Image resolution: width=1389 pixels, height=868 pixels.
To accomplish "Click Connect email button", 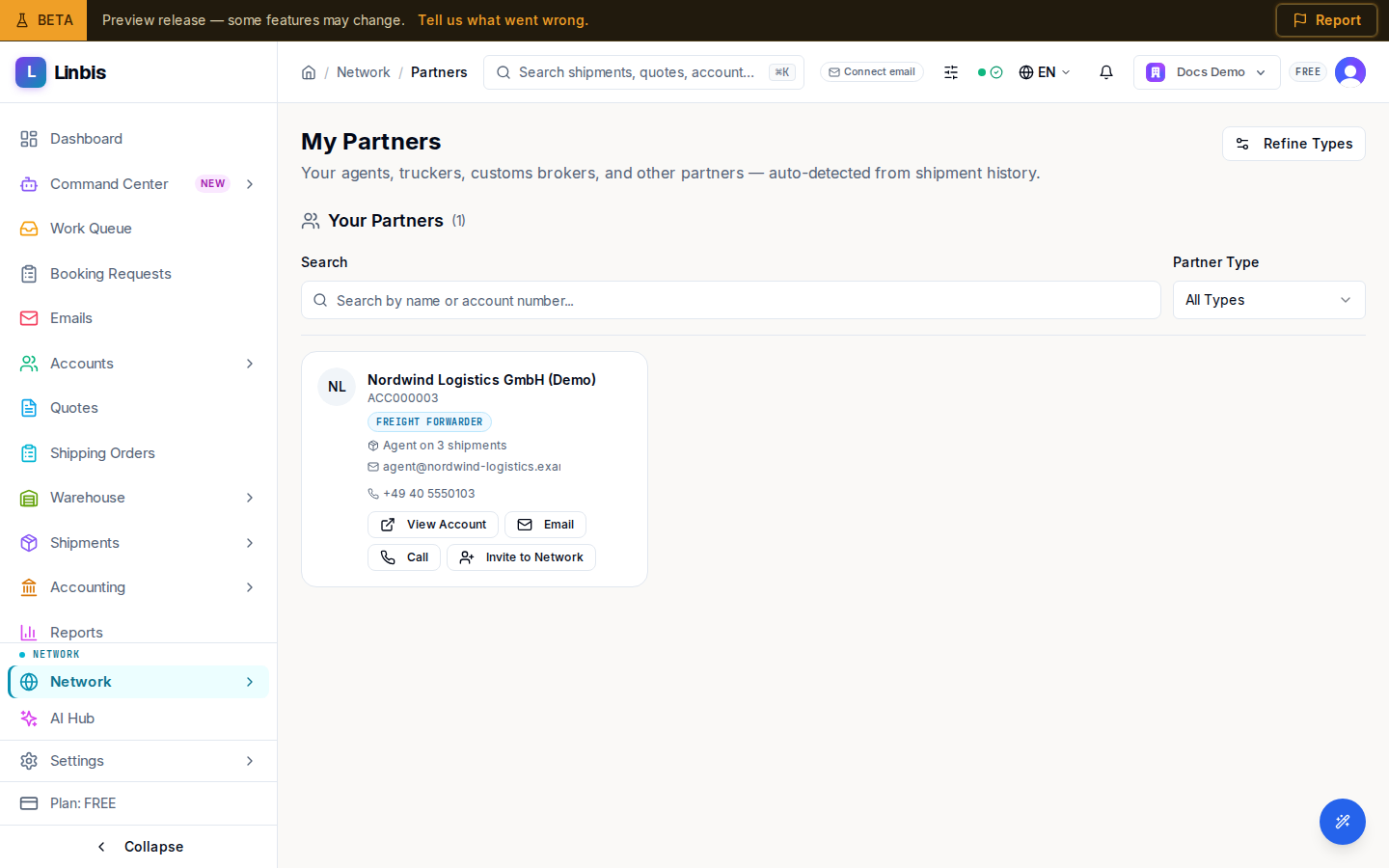I will [872, 72].
